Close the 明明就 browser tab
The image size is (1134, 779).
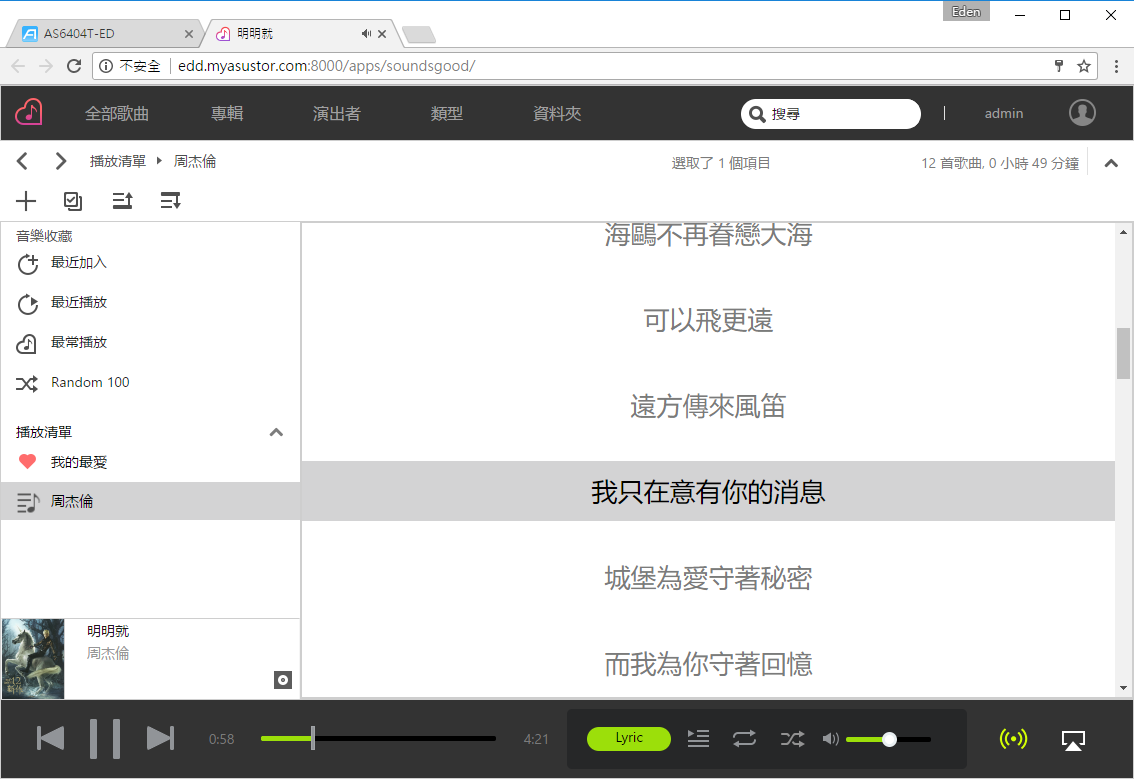pos(382,34)
